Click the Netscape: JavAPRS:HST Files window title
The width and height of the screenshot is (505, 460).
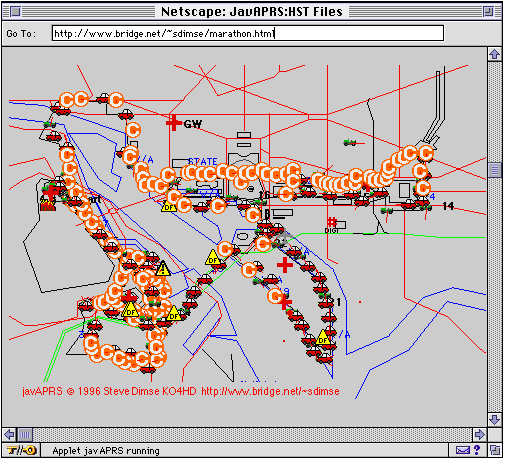[x=252, y=12]
